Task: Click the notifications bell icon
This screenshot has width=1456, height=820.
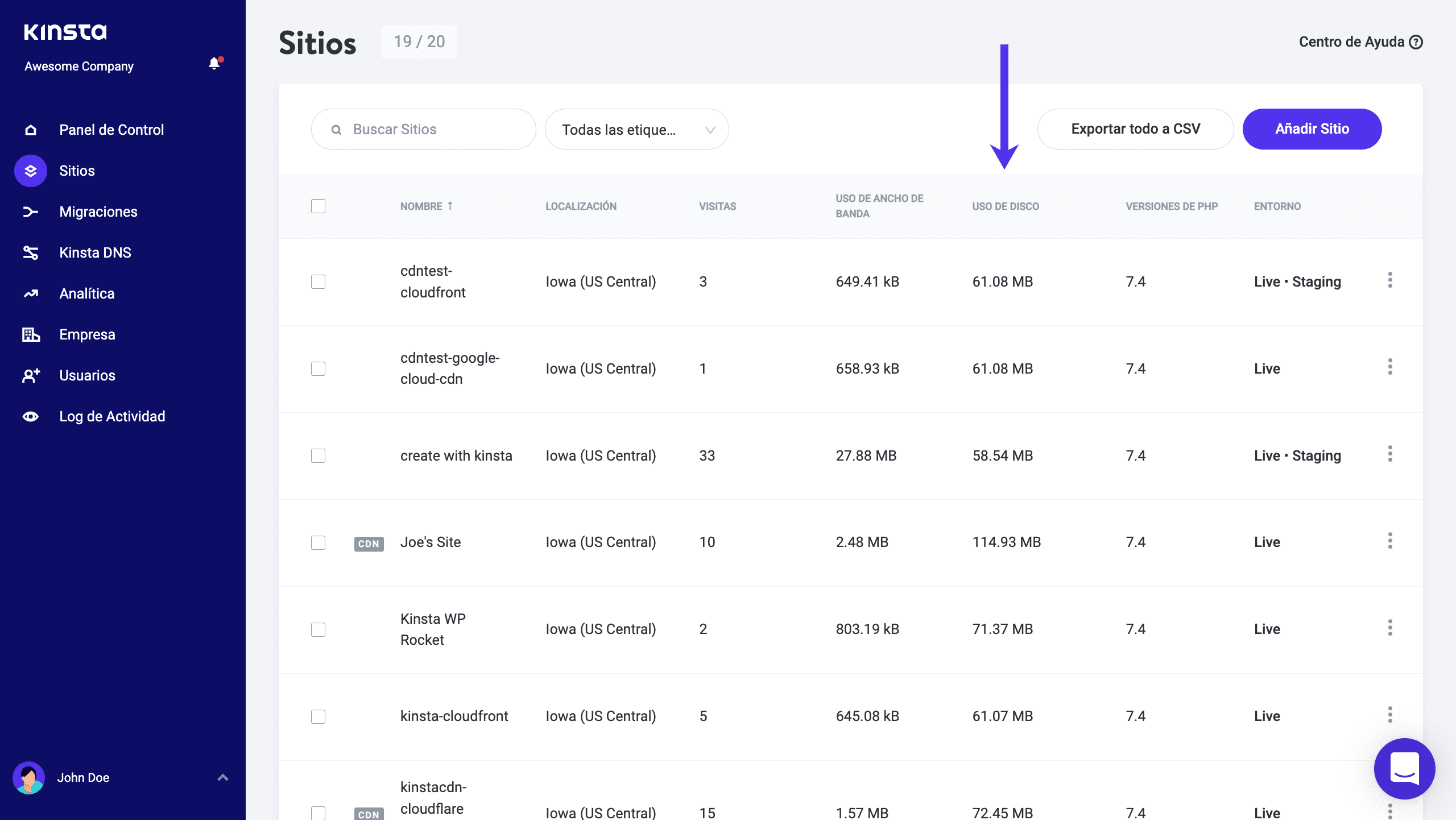Action: tap(214, 64)
